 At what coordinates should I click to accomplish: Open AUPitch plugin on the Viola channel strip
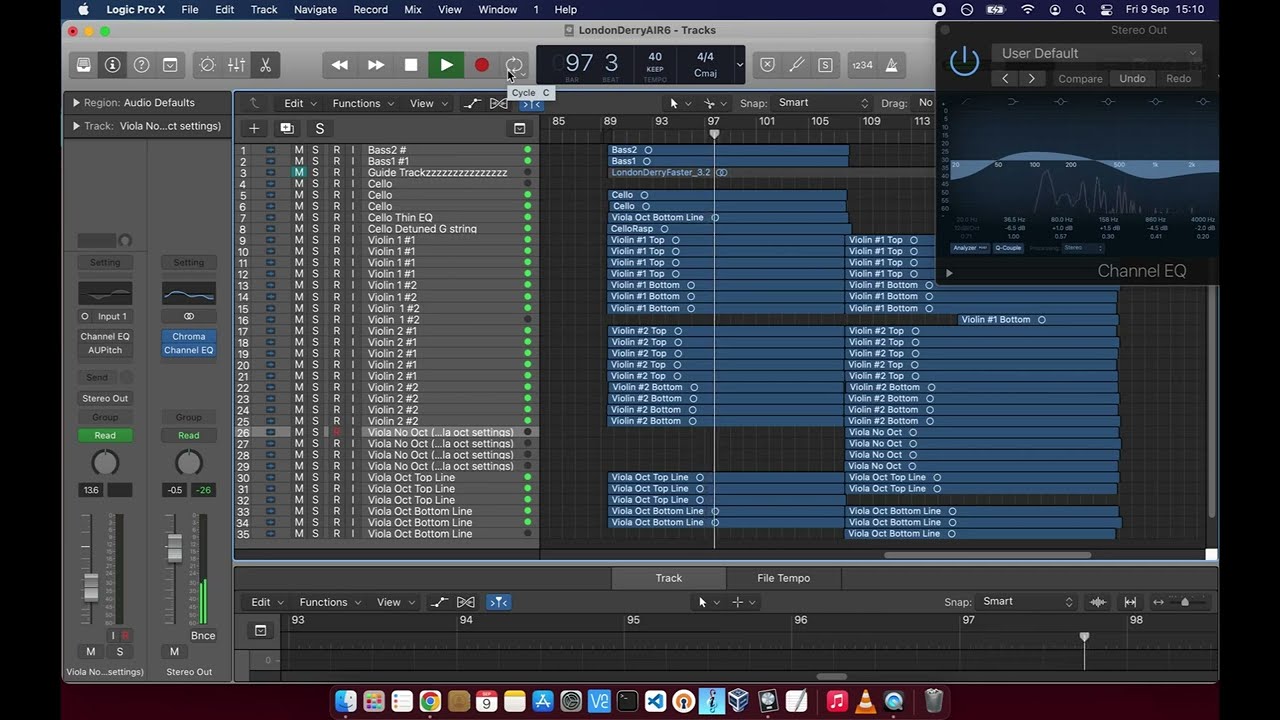point(105,350)
